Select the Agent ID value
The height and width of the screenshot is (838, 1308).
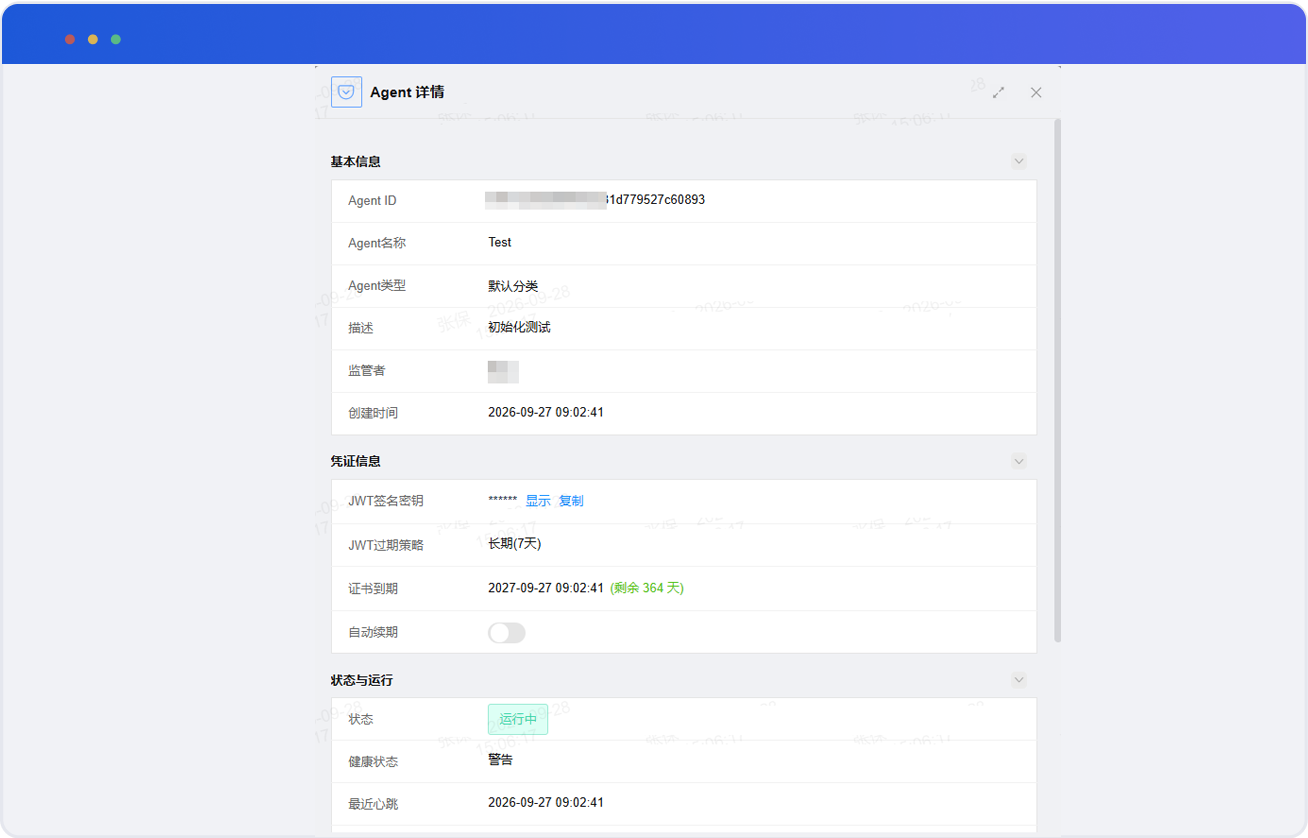coord(596,200)
